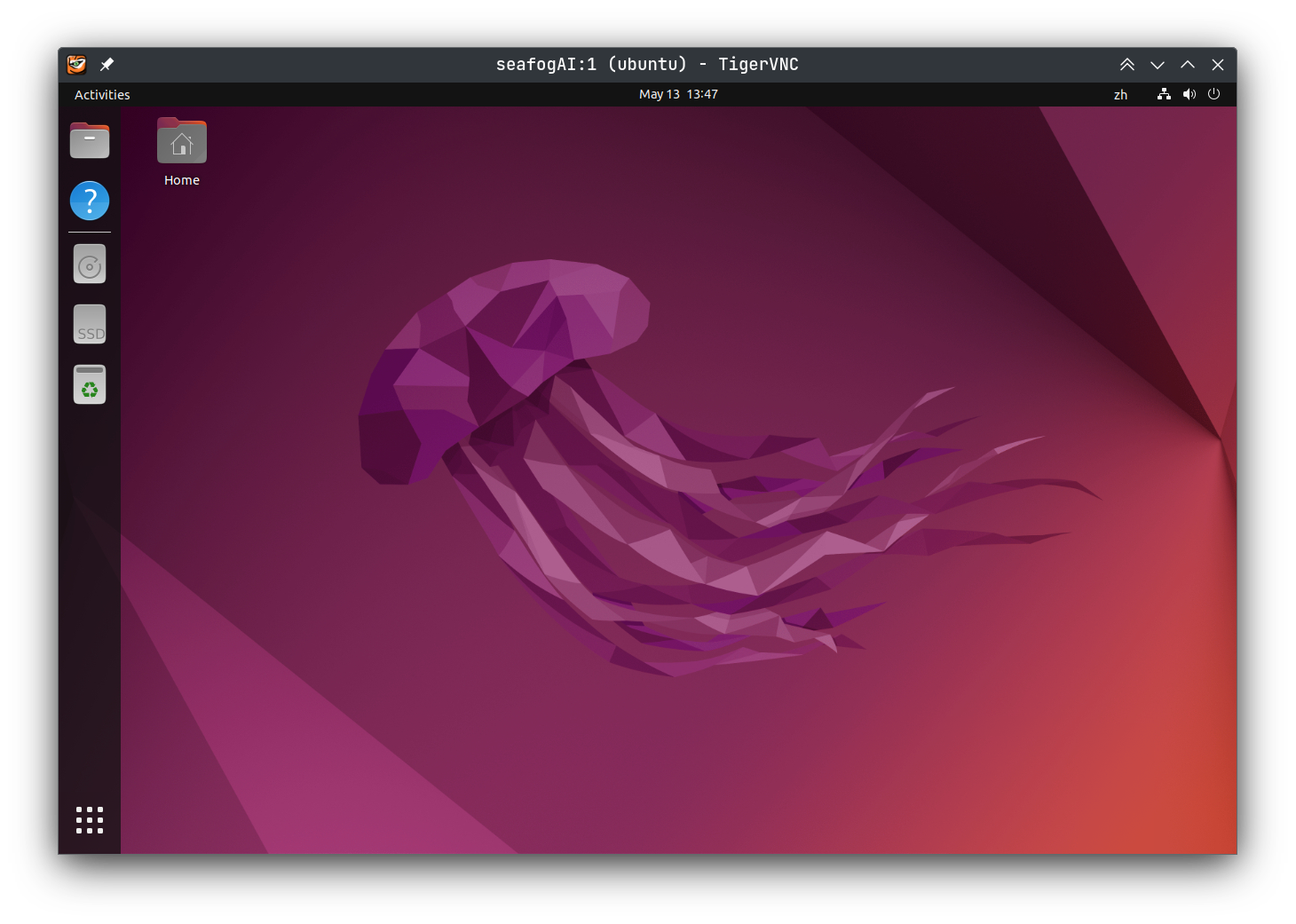Click the TigerVNC tiger logo icon
Image resolution: width=1296 pixels, height=924 pixels.
tap(77, 64)
